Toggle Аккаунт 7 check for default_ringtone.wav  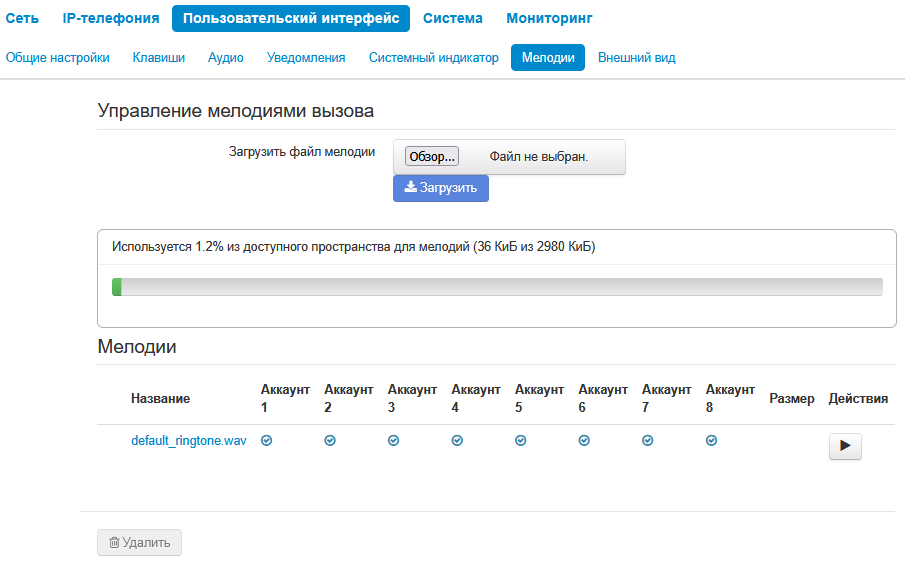click(x=648, y=440)
